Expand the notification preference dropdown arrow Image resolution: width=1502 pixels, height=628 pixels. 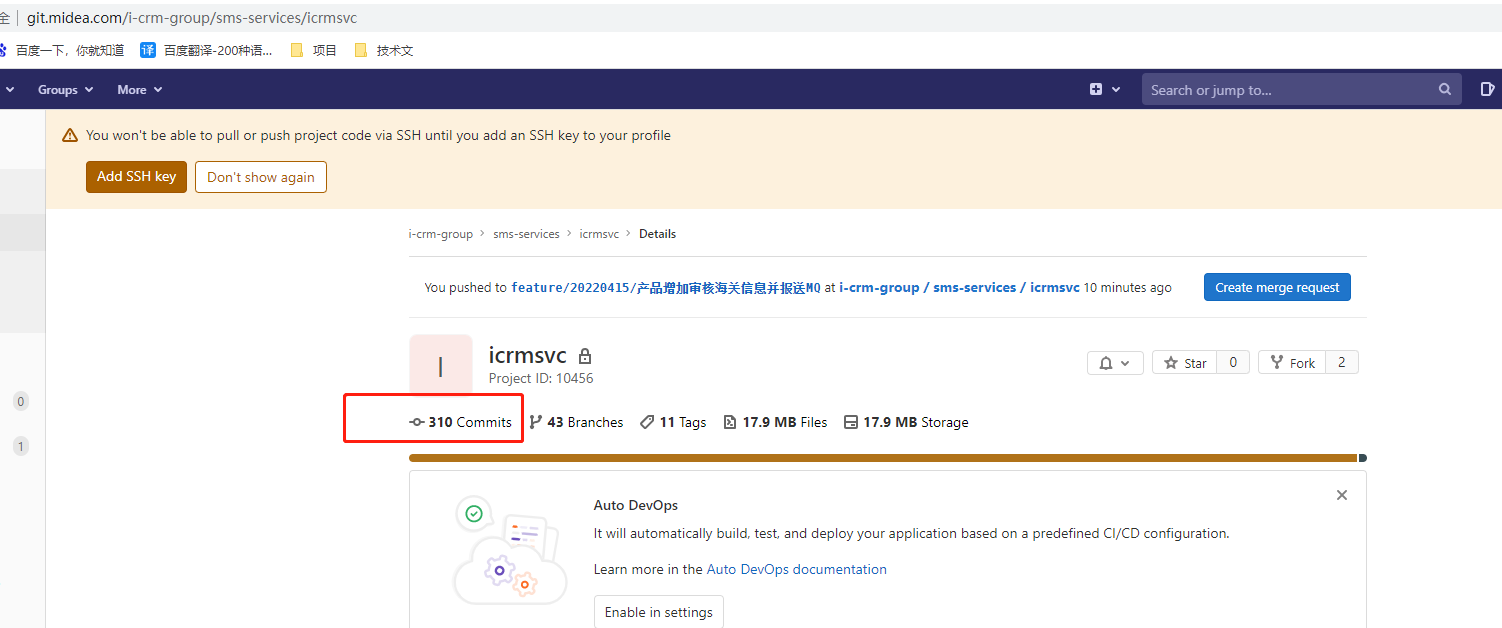[x=1125, y=362]
